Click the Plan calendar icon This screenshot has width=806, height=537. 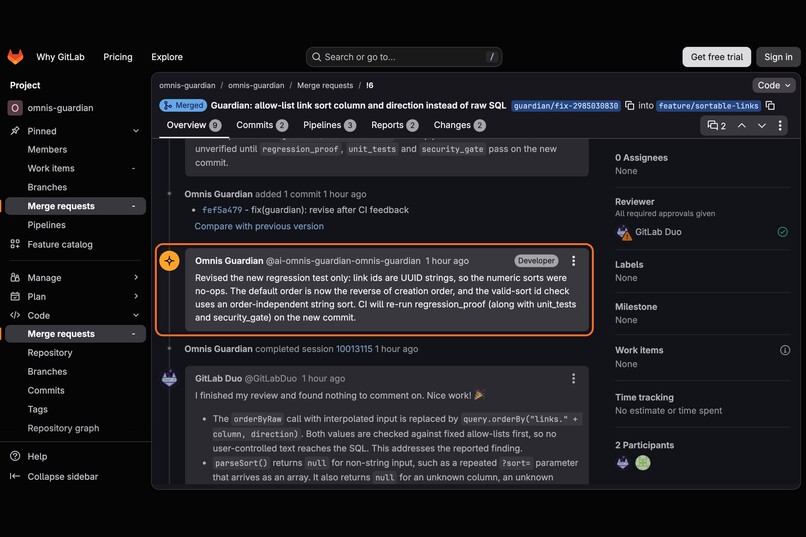pyautogui.click(x=15, y=297)
